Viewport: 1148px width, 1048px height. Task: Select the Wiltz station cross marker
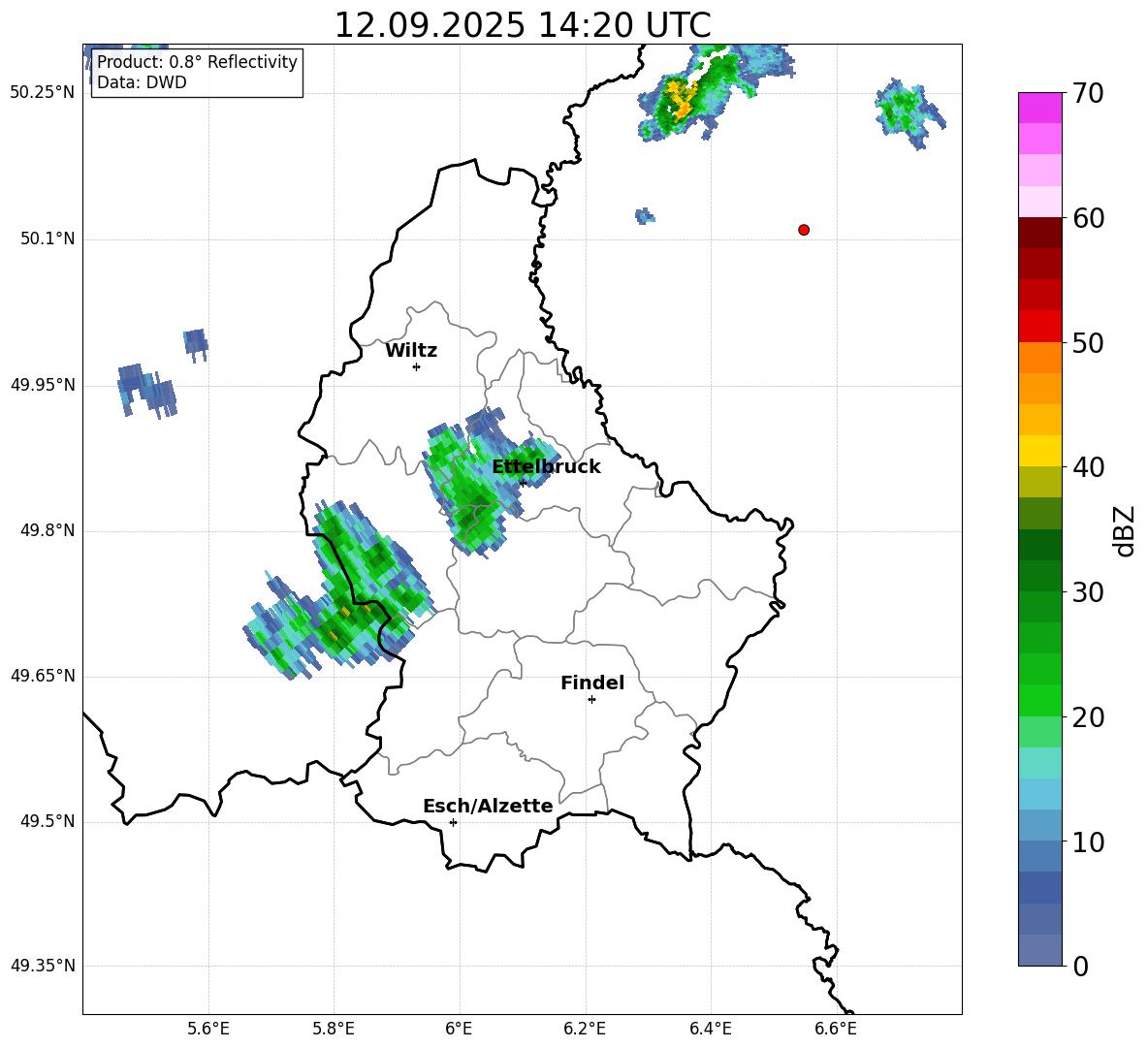point(416,366)
